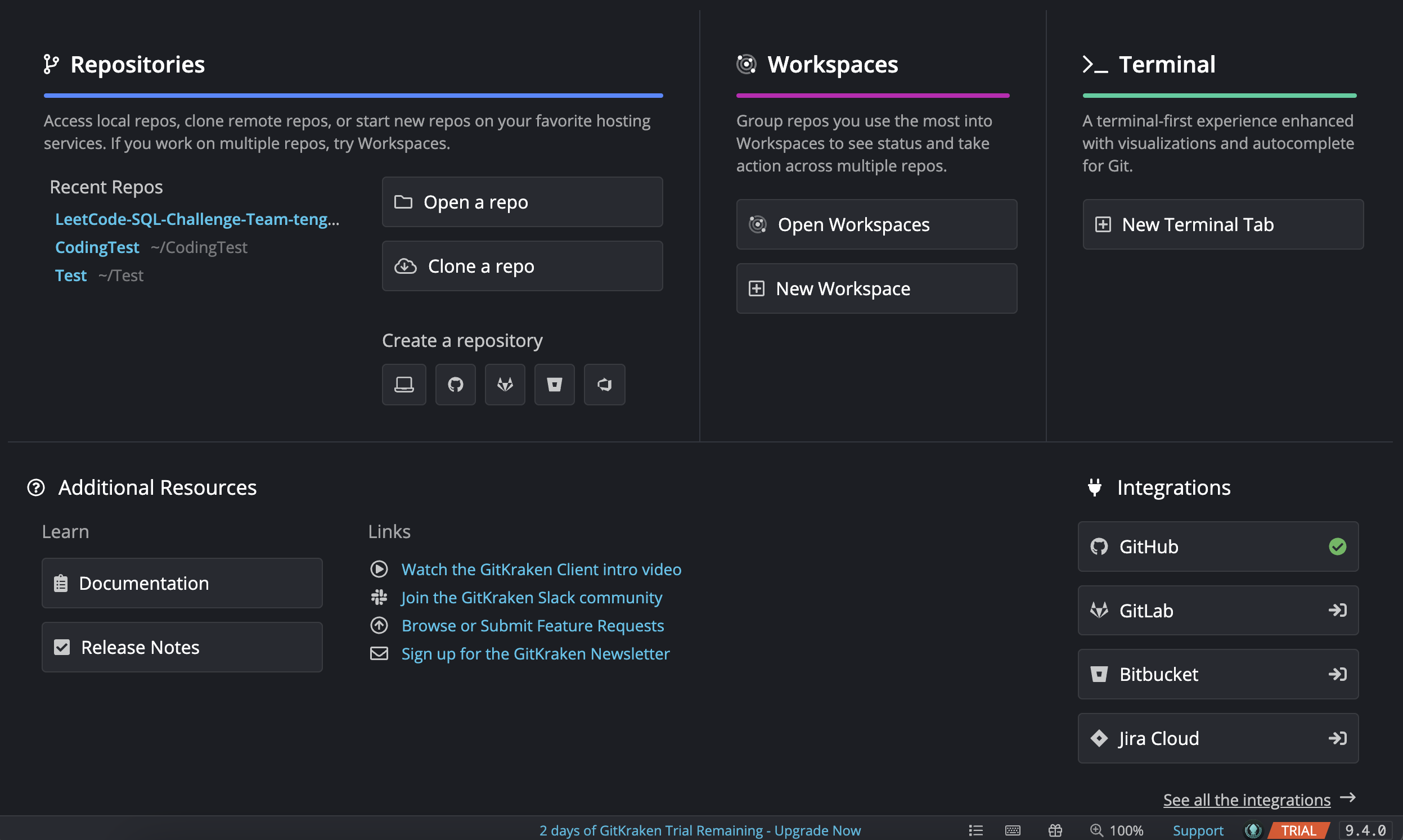This screenshot has width=1403, height=840.
Task: Watch the GitKraken Client intro video
Action: tap(541, 569)
